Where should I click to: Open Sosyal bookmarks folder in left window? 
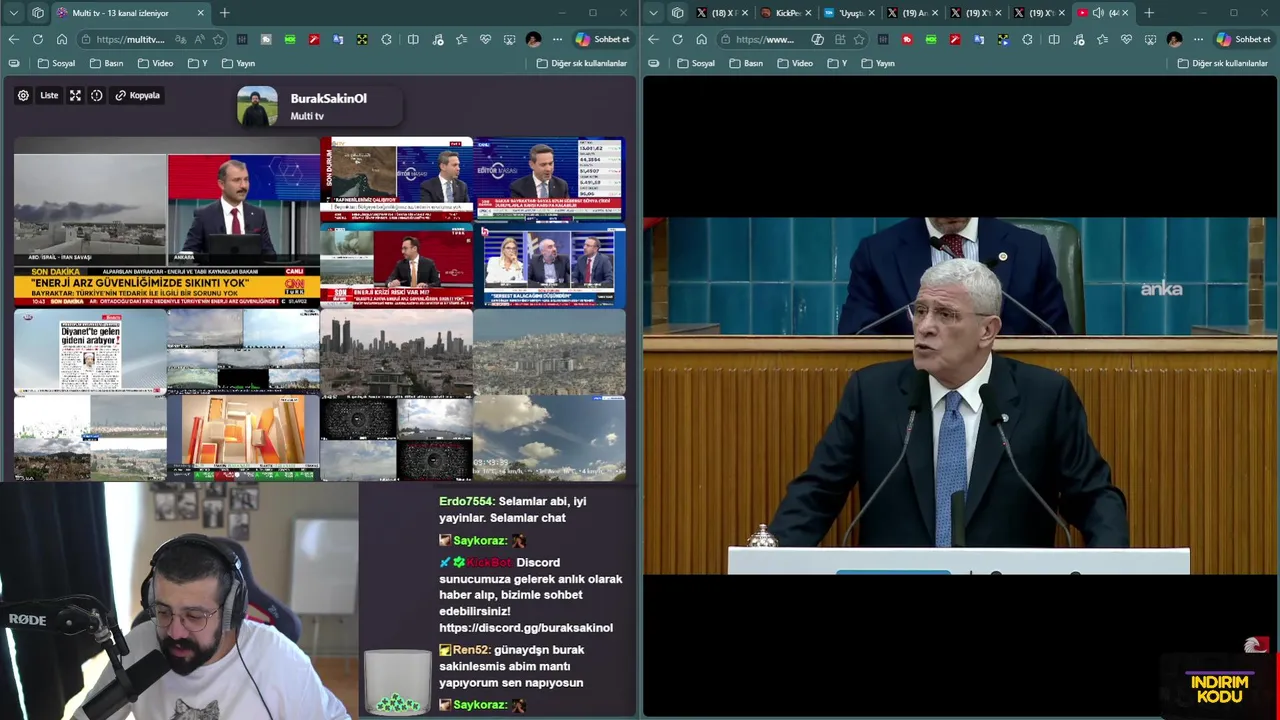56,63
